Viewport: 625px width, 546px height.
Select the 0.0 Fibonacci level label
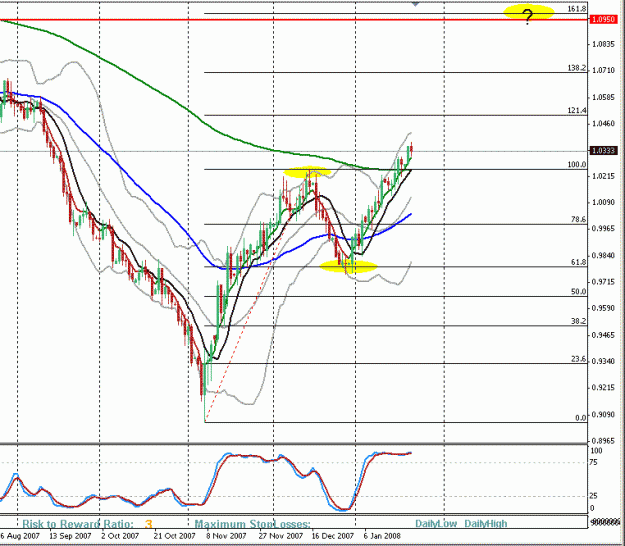pos(581,418)
